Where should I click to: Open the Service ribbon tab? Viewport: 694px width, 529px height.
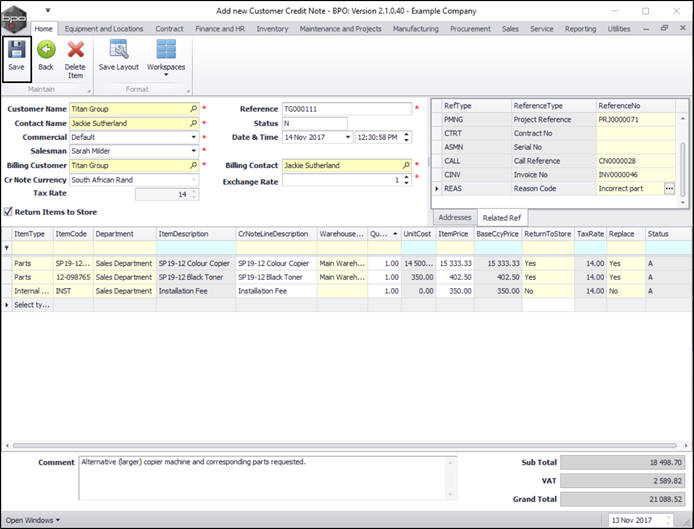coord(542,29)
